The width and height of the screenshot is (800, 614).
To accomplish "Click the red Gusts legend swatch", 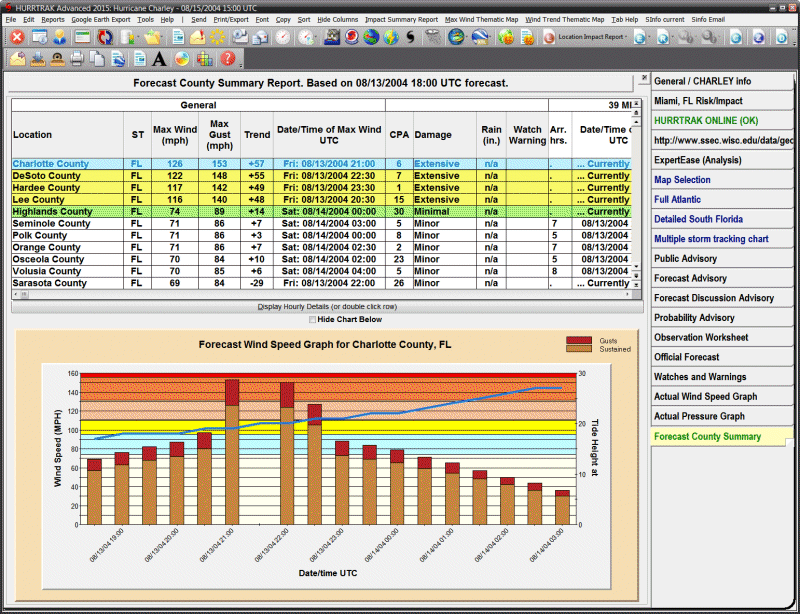I will point(580,341).
